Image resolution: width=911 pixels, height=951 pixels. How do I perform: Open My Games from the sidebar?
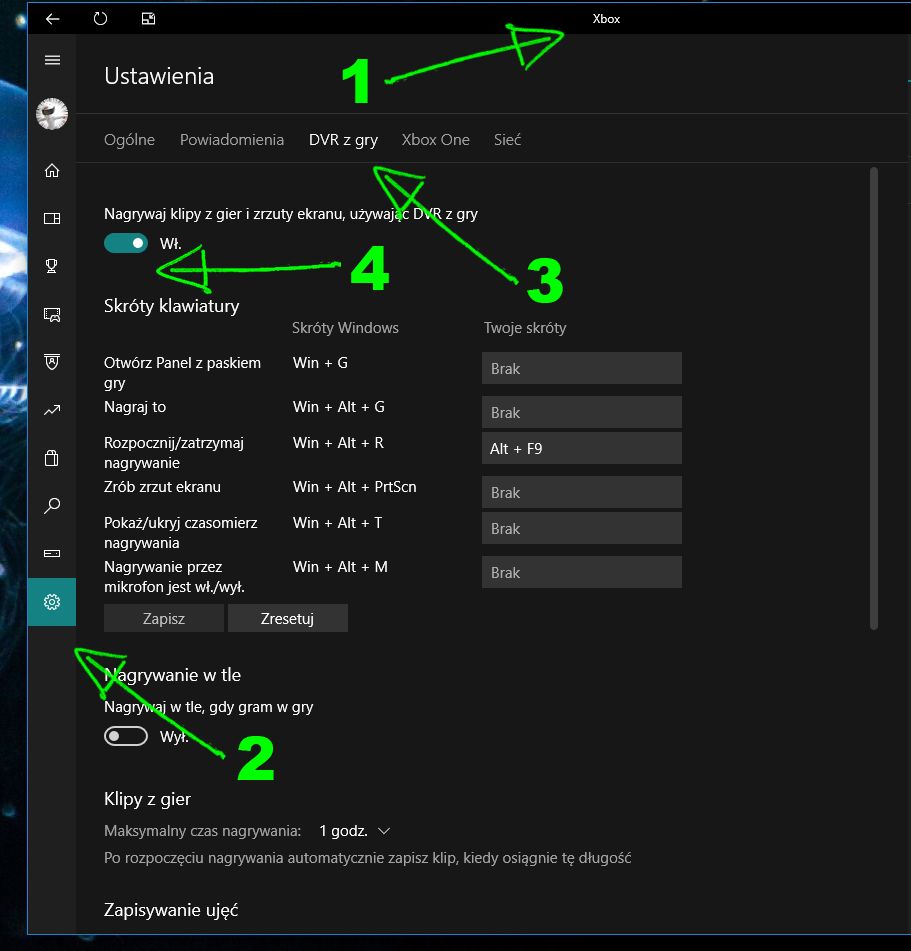pyautogui.click(x=52, y=219)
